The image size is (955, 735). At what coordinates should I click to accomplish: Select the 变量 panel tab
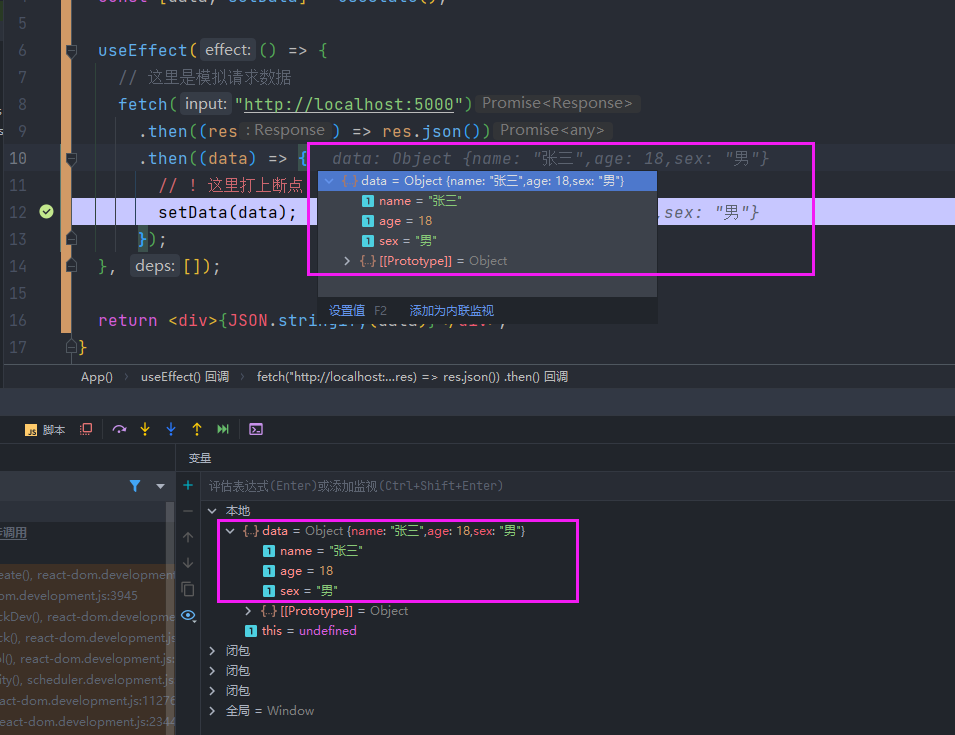tap(200, 458)
